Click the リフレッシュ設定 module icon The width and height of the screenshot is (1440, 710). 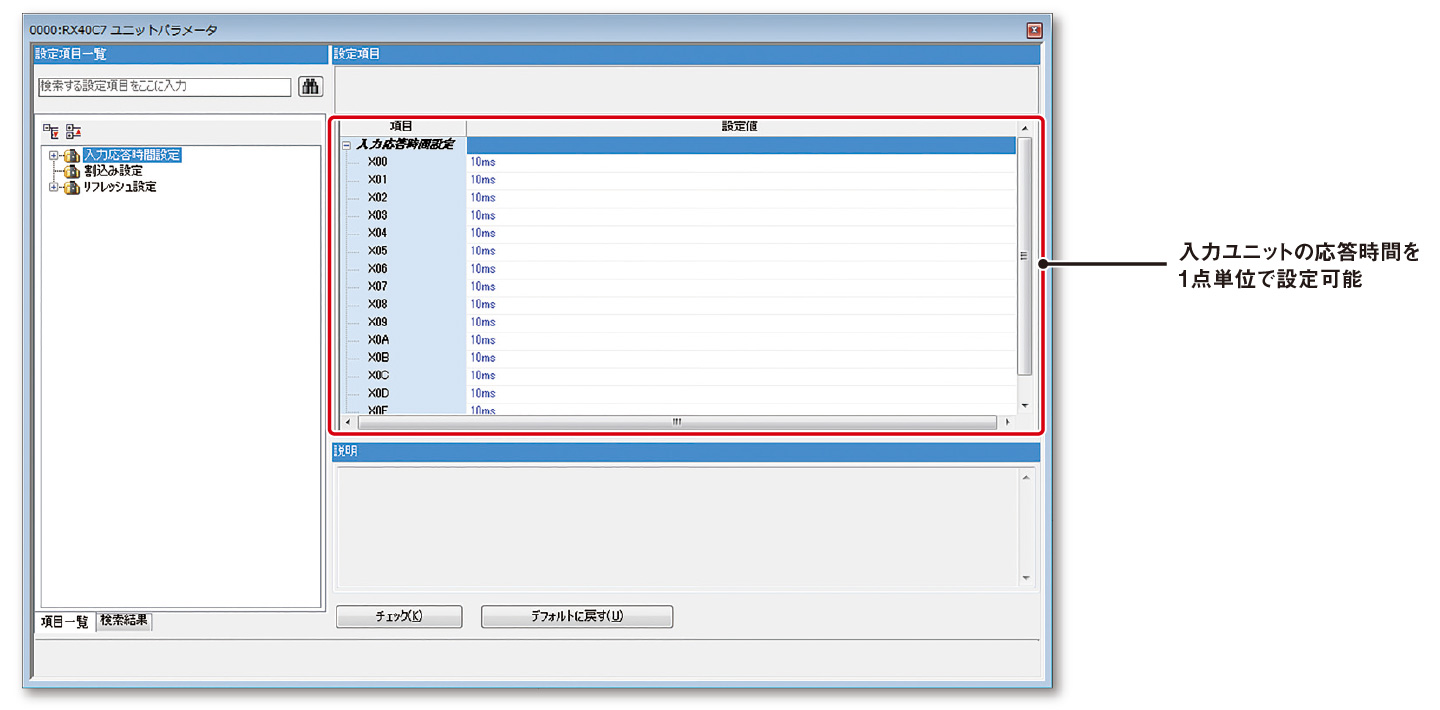pyautogui.click(x=71, y=187)
